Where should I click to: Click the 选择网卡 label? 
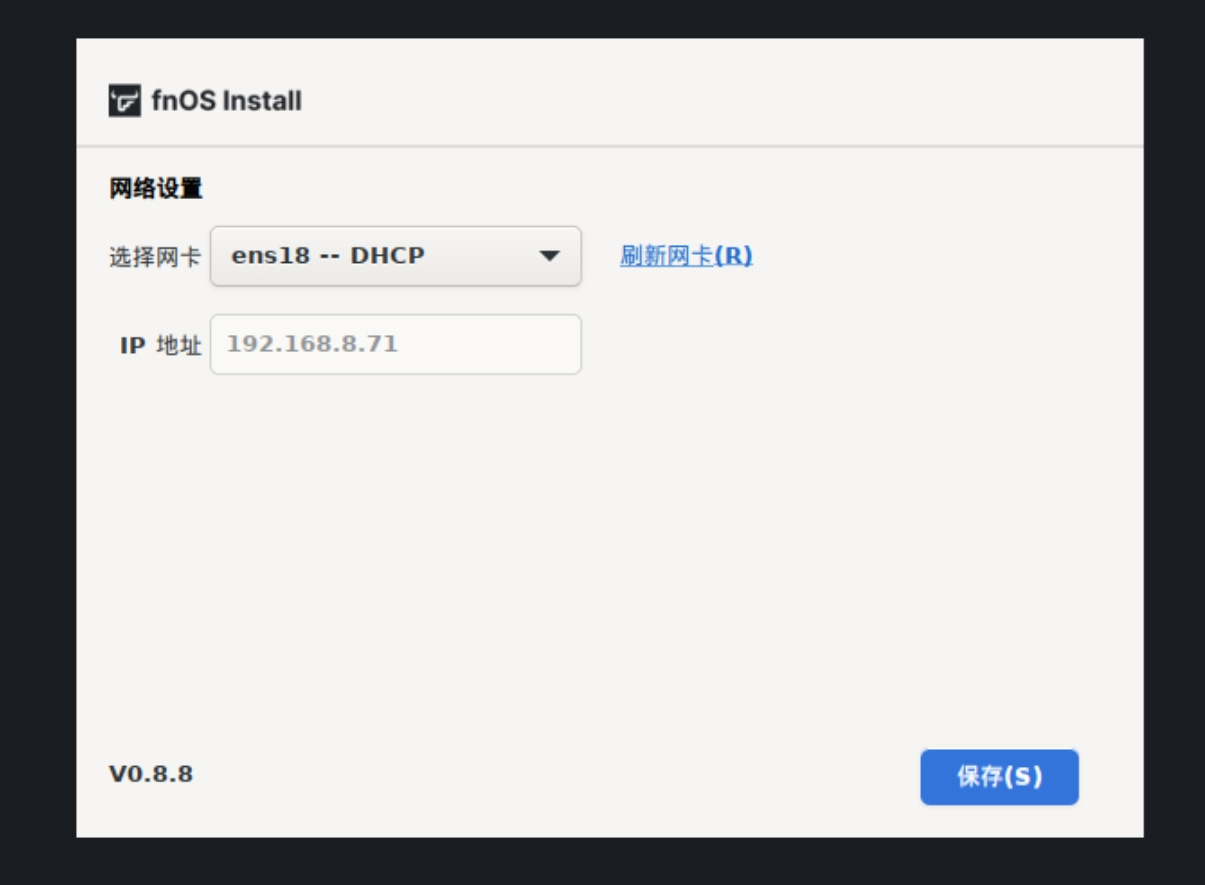pyautogui.click(x=155, y=257)
